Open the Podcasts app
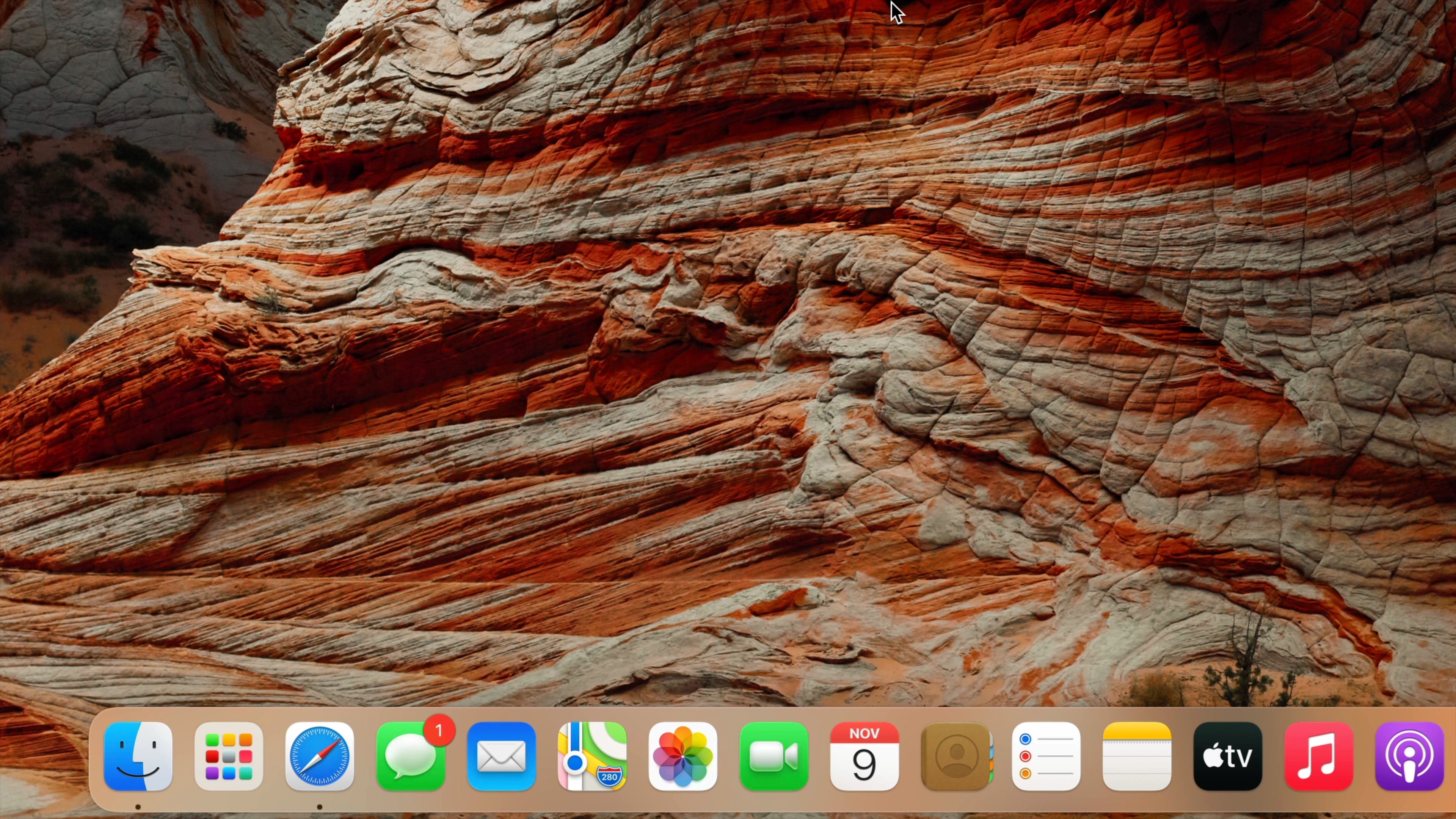This screenshot has width=1456, height=819. [x=1409, y=756]
